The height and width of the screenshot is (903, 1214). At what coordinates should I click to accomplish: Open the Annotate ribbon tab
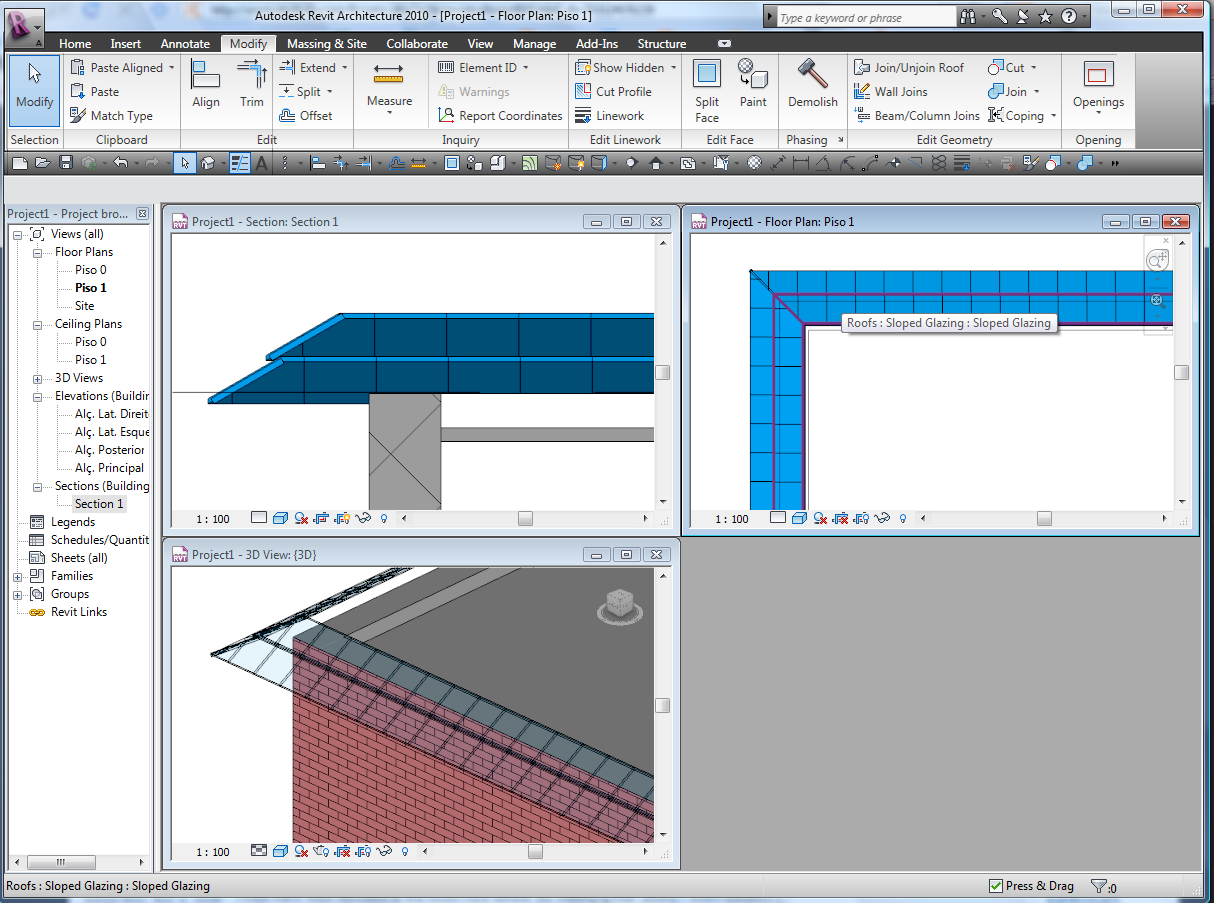[x=185, y=44]
